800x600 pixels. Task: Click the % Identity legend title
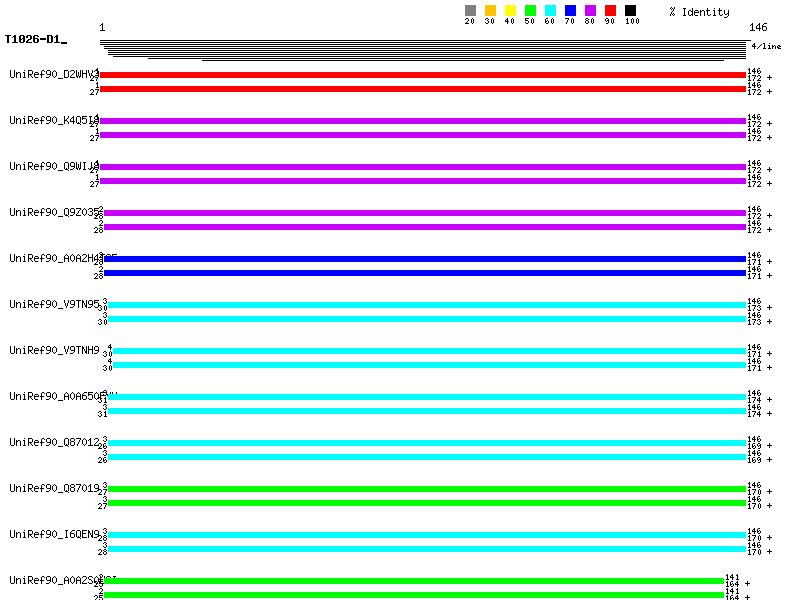(699, 12)
